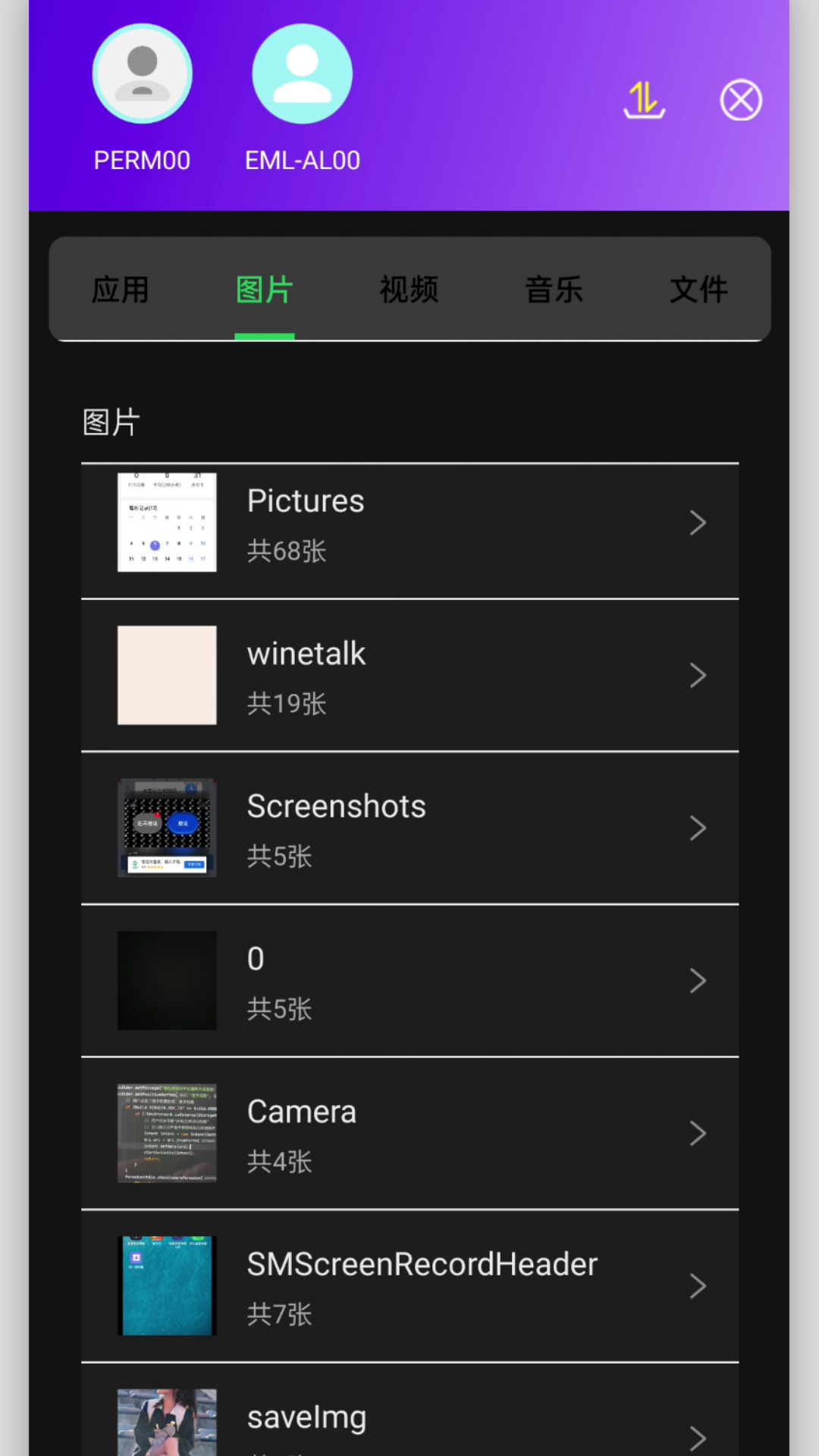
Task: Select the 图片 tab
Action: (264, 290)
